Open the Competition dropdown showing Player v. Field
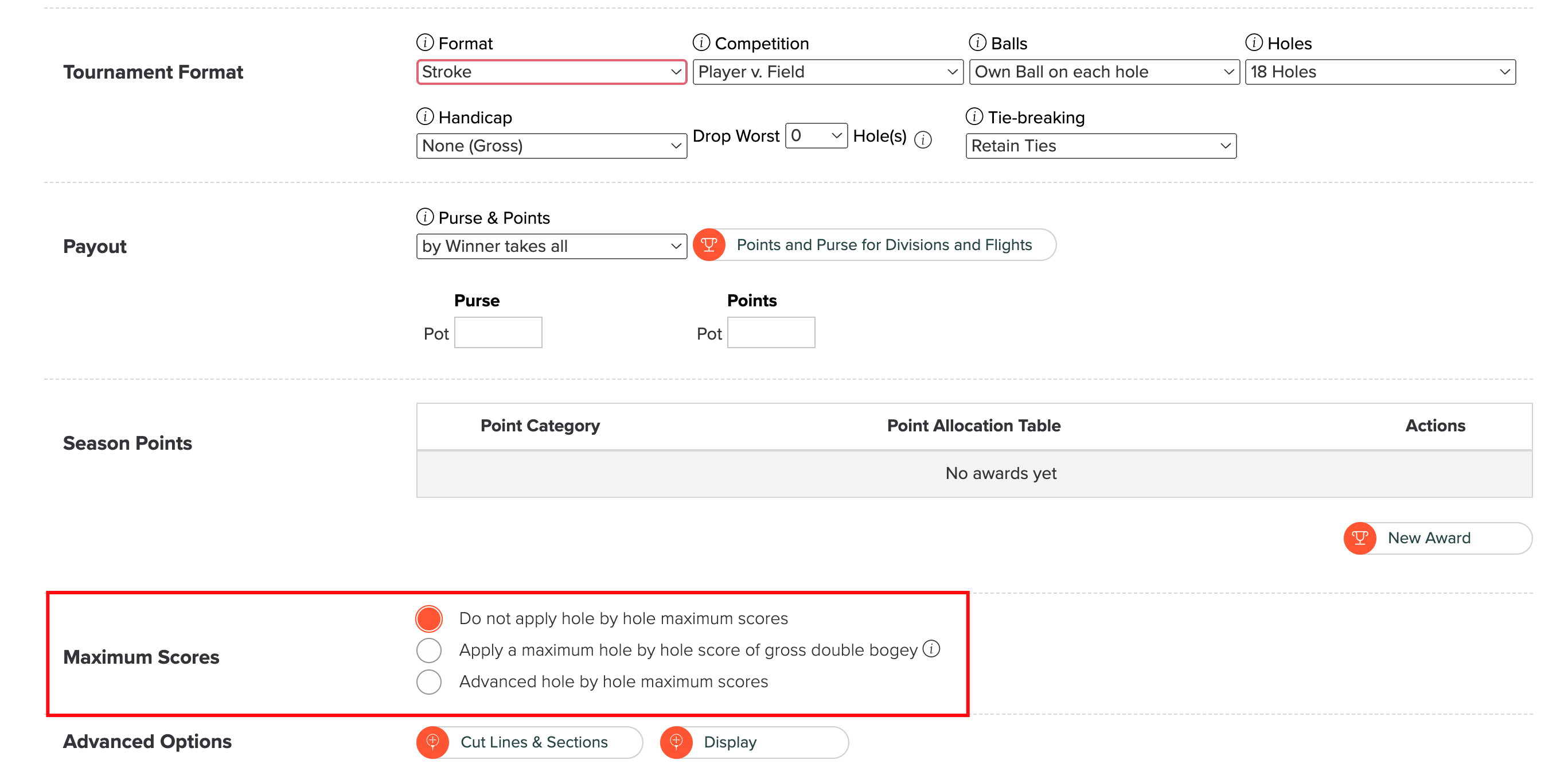The width and height of the screenshot is (1568, 779). (x=828, y=72)
